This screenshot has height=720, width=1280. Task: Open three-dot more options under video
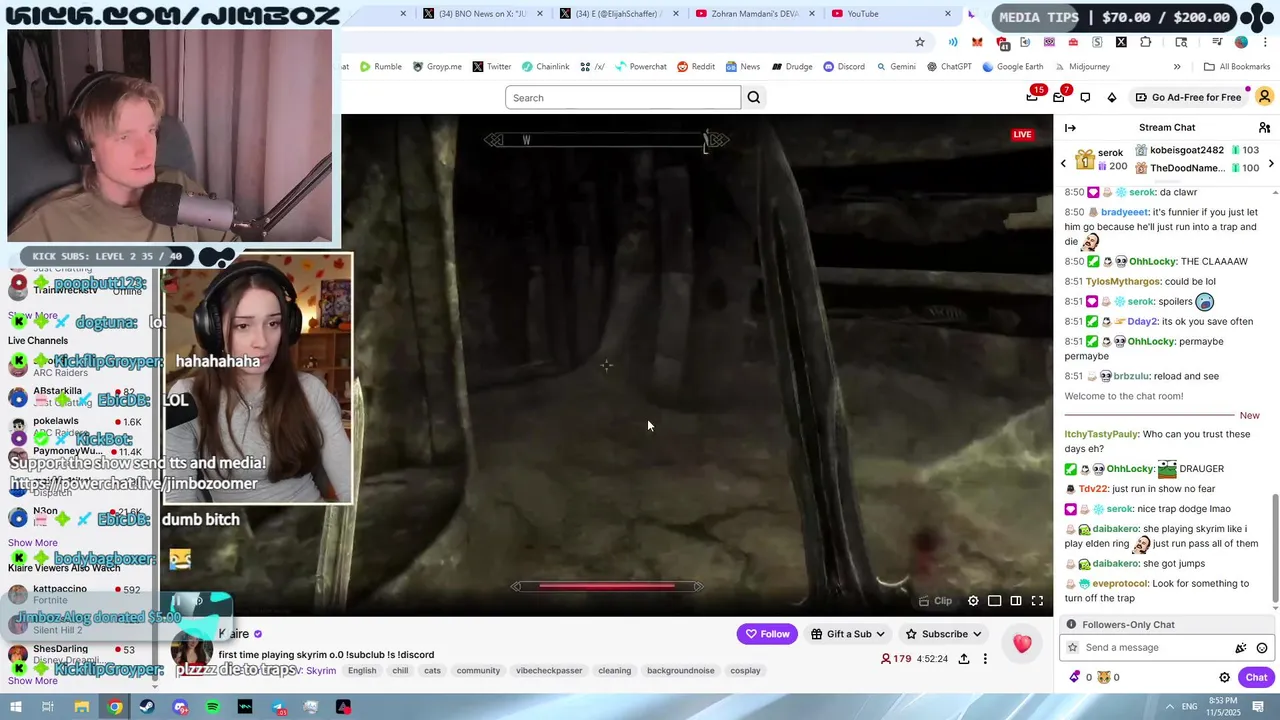pos(985,659)
